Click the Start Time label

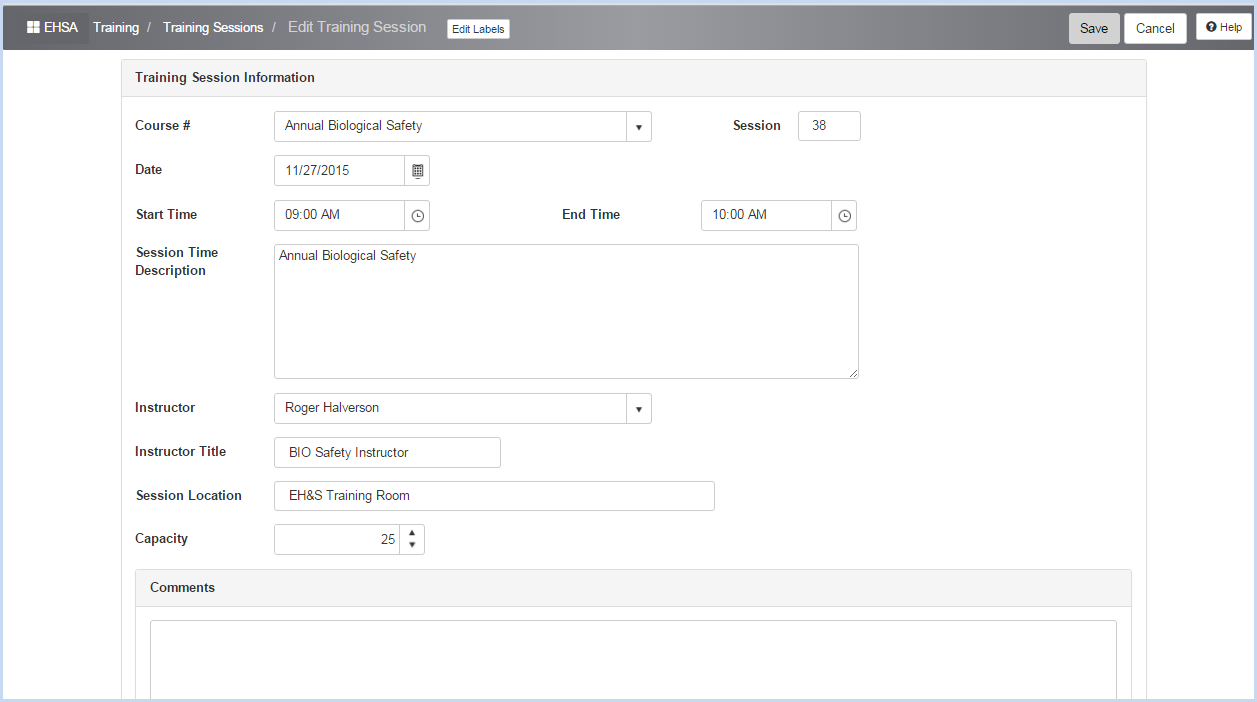(166, 215)
